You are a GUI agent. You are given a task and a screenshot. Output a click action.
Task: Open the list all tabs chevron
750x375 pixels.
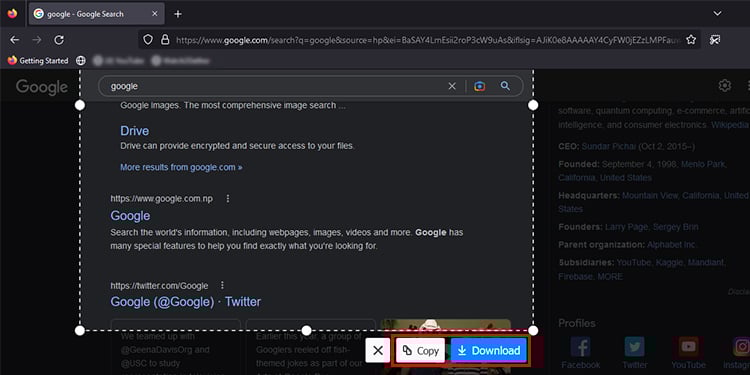pos(717,13)
